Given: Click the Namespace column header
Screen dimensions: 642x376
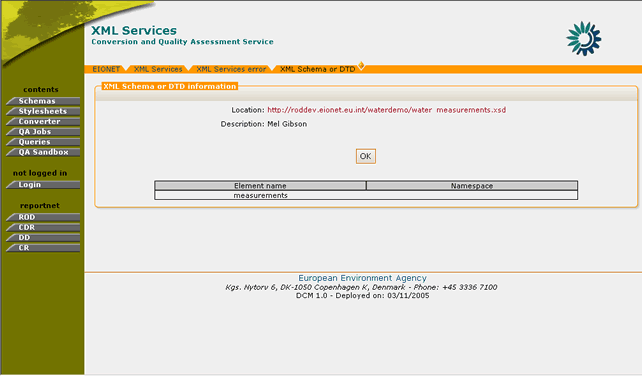Looking at the screenshot, I should [x=472, y=186].
